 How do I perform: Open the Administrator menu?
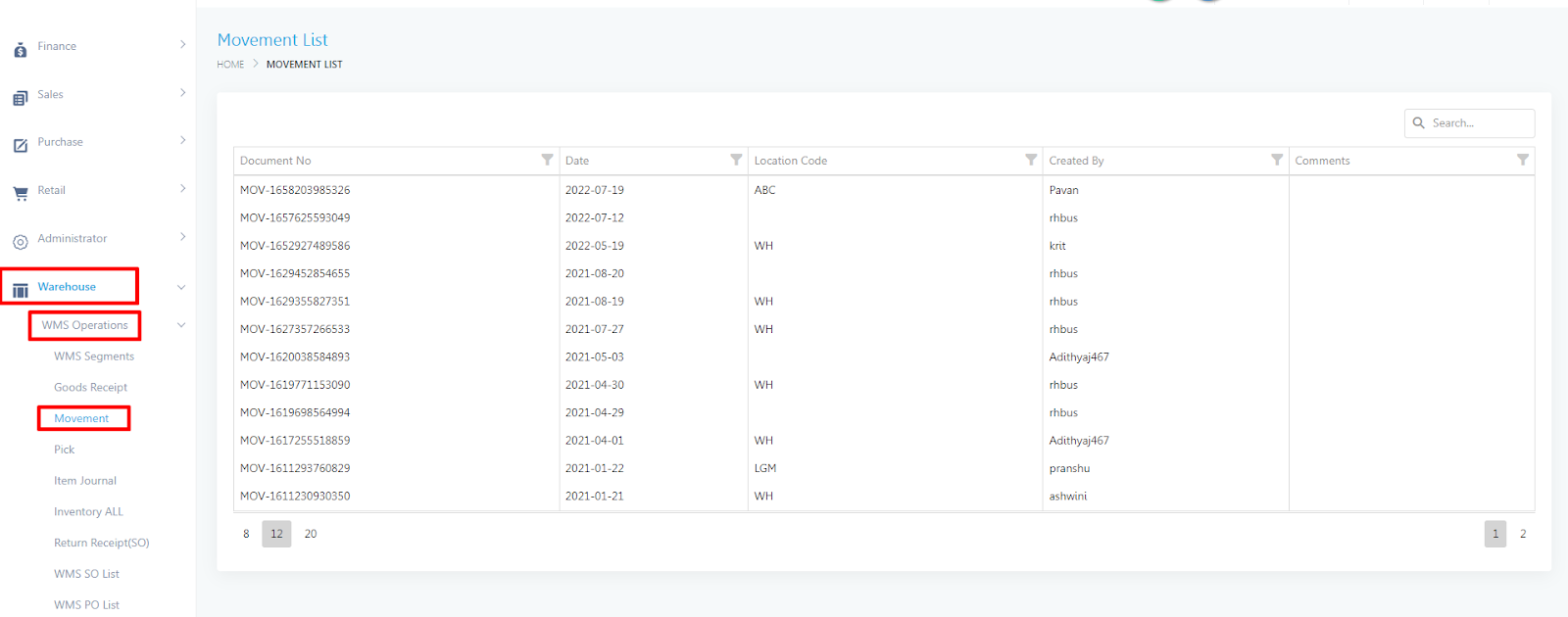click(x=73, y=238)
